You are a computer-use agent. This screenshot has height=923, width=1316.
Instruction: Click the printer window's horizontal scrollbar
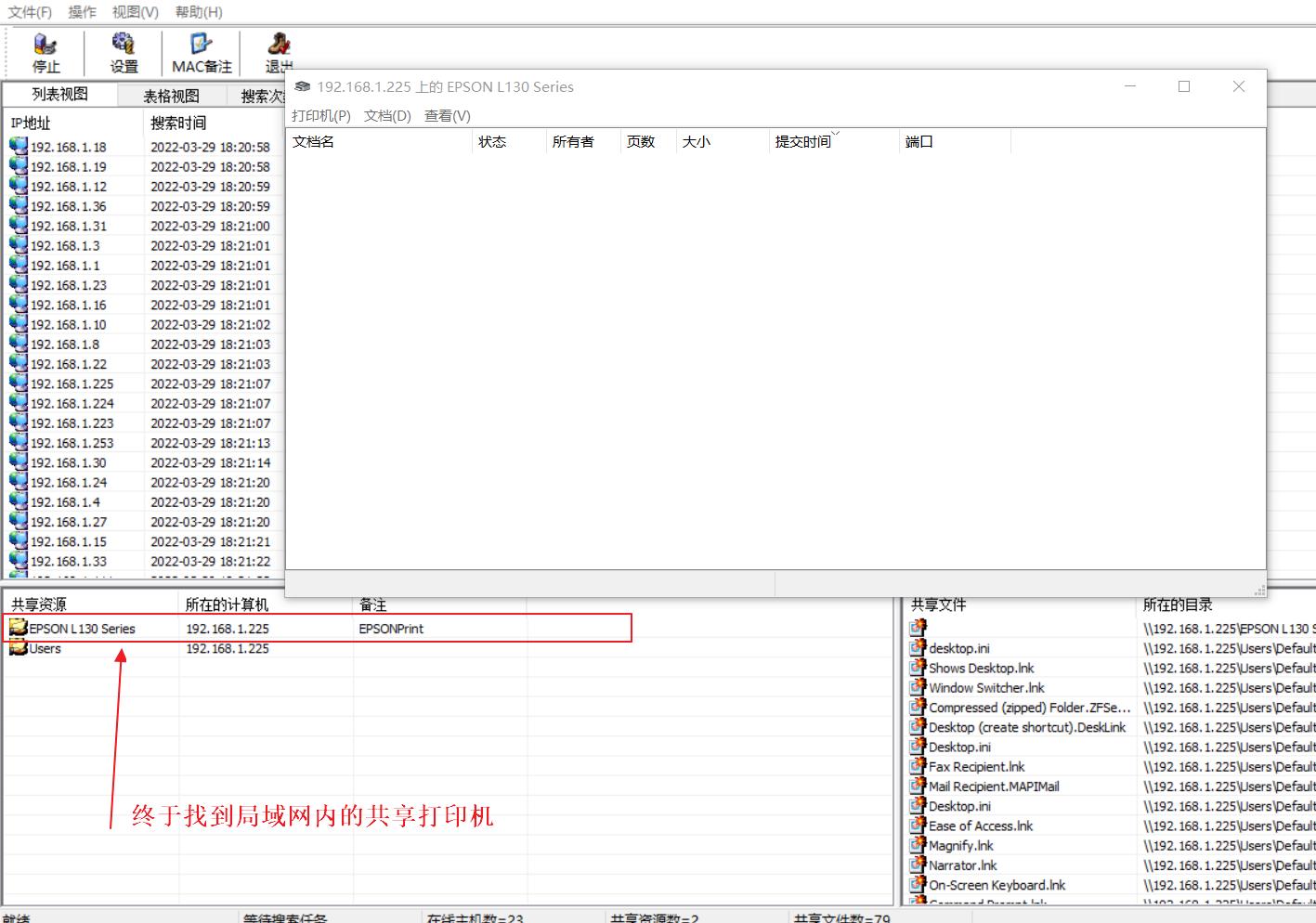(529, 584)
